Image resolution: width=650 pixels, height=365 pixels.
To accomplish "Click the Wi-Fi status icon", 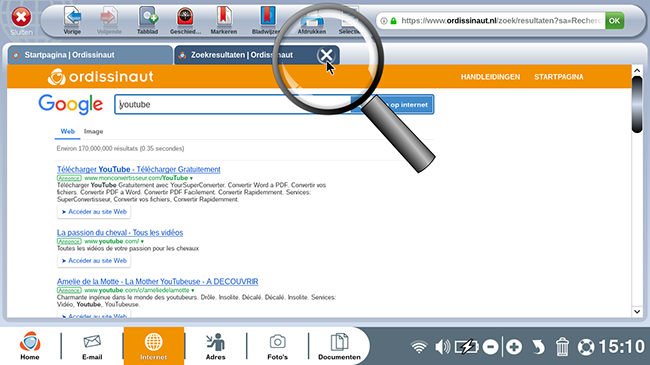I will tap(419, 347).
